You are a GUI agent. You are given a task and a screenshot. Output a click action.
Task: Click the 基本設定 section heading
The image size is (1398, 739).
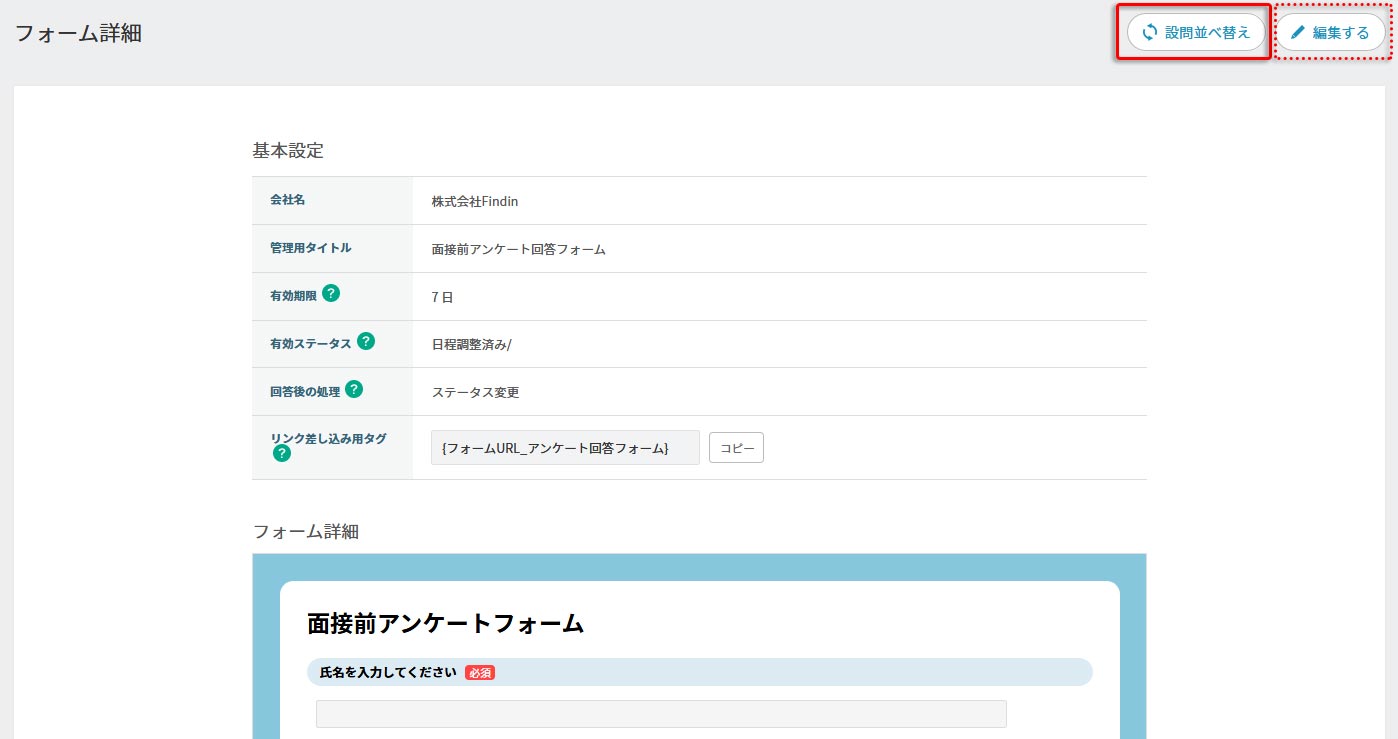click(288, 151)
